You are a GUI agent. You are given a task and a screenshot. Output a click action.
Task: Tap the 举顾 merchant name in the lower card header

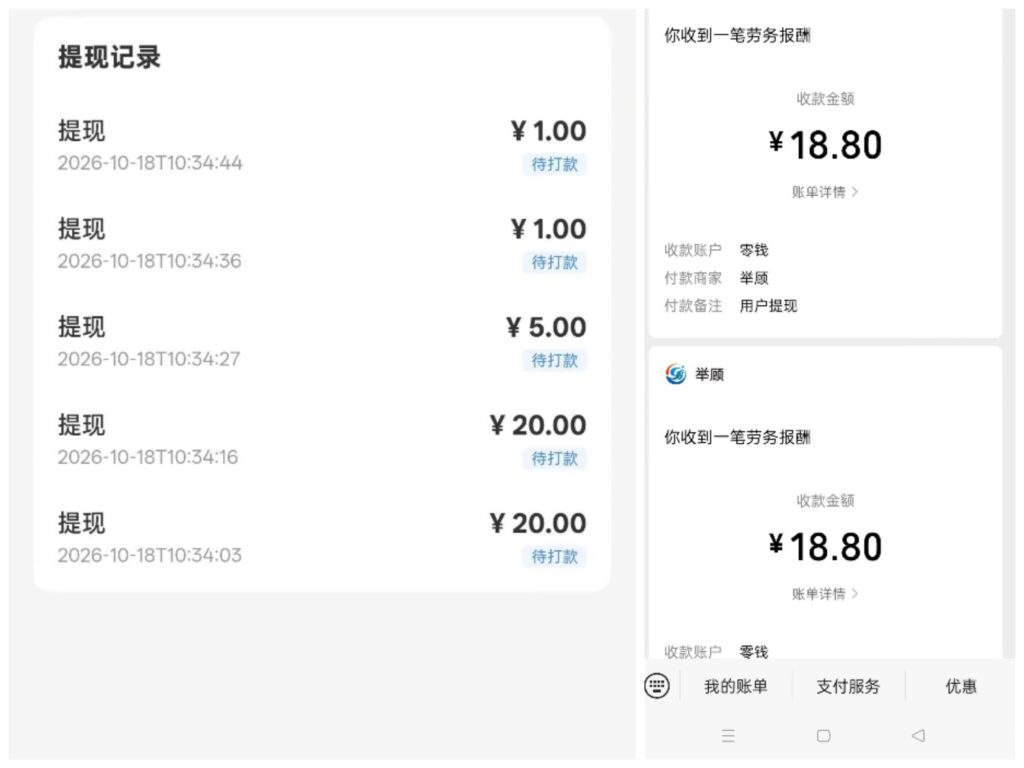(x=709, y=375)
